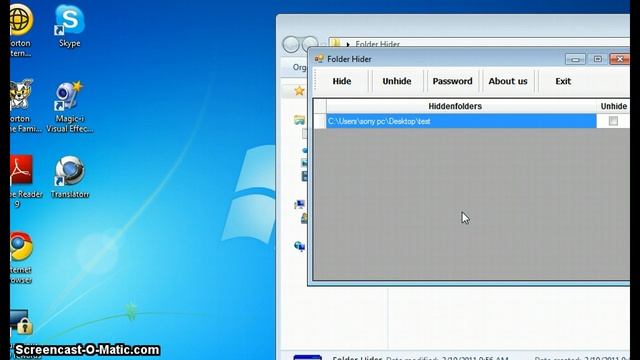This screenshot has height=360, width=640.
Task: Close the Folder Hider window
Action: tap(620, 59)
